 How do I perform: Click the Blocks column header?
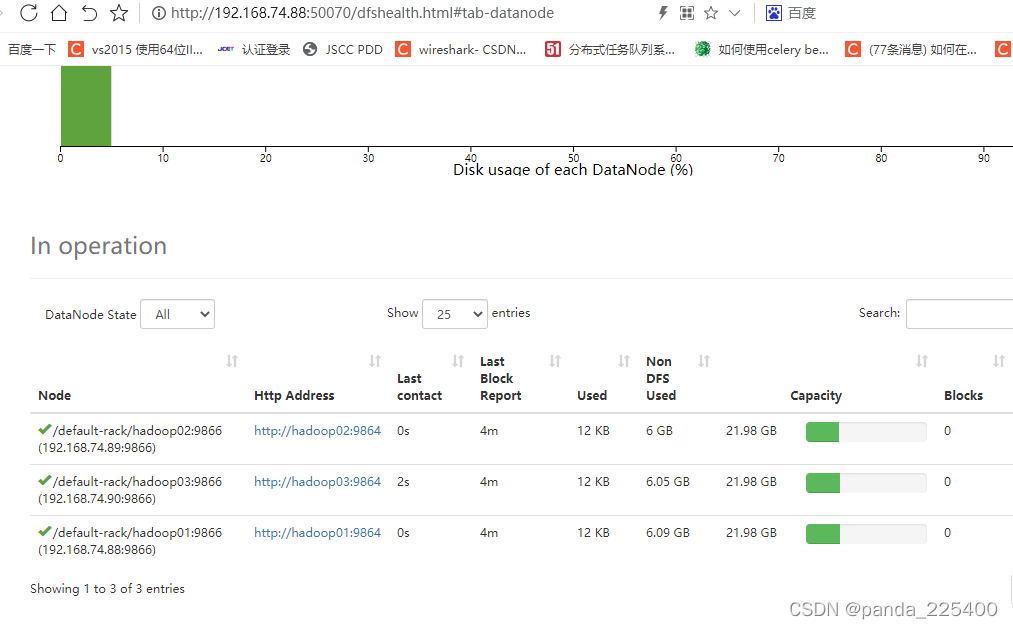963,395
